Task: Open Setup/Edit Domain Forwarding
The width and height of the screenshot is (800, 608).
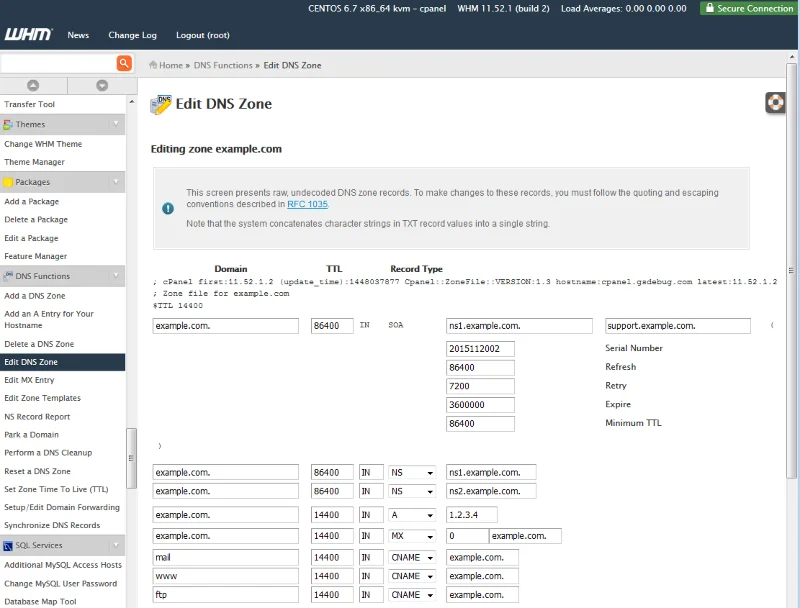Action: point(62,507)
